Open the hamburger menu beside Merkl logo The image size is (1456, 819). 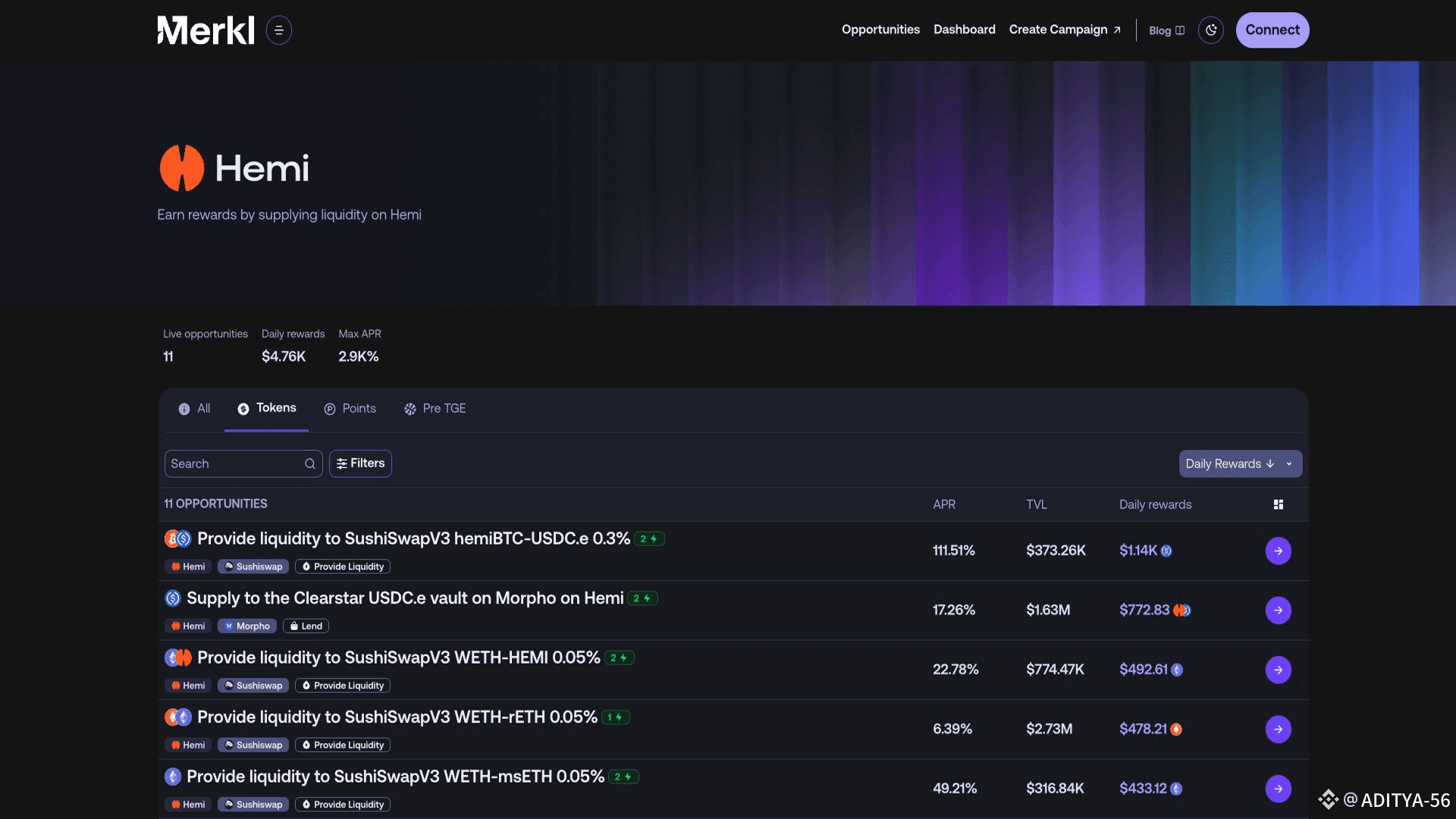[x=278, y=30]
